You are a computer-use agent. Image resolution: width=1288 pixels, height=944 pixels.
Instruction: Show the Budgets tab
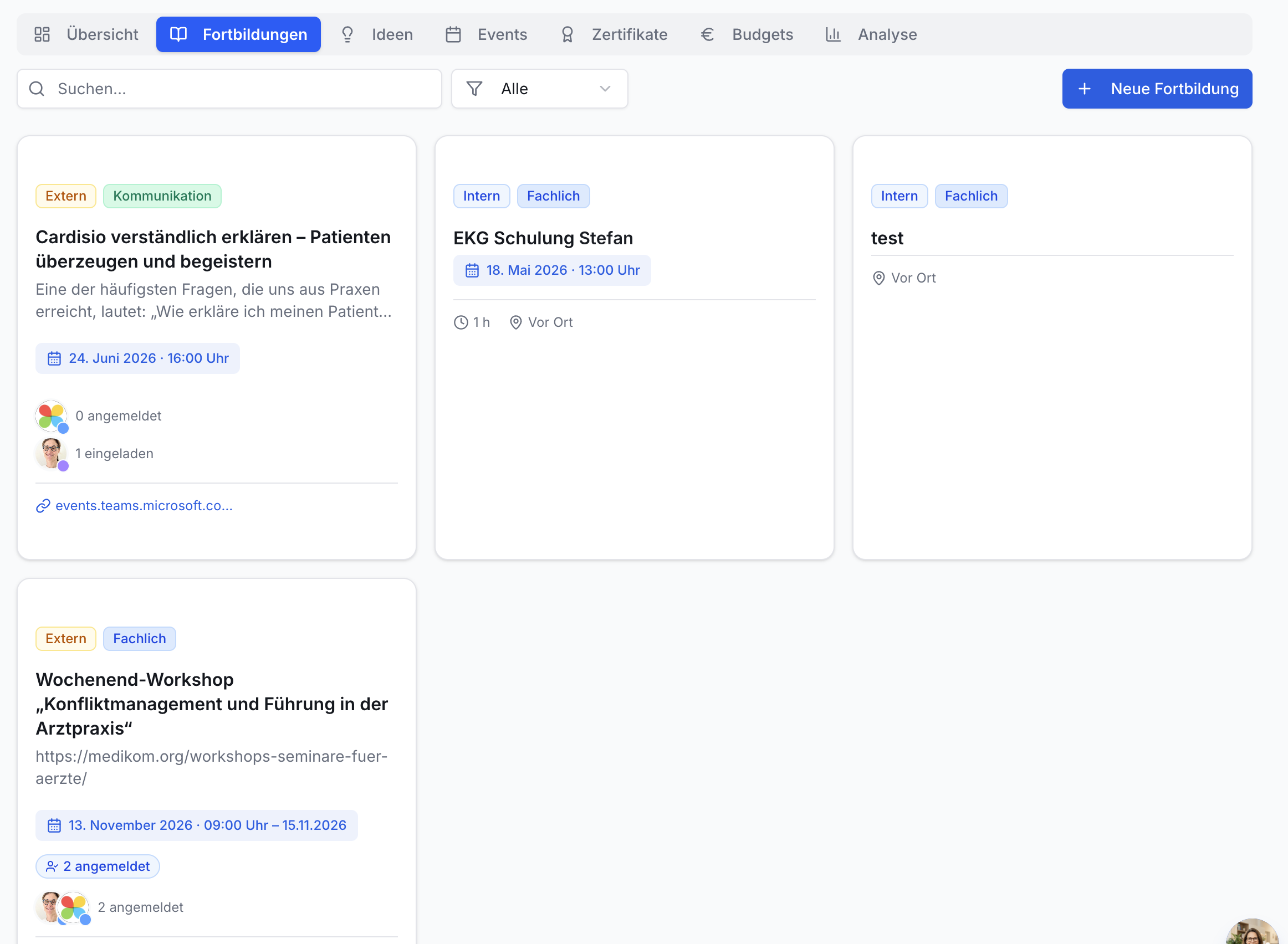[747, 34]
